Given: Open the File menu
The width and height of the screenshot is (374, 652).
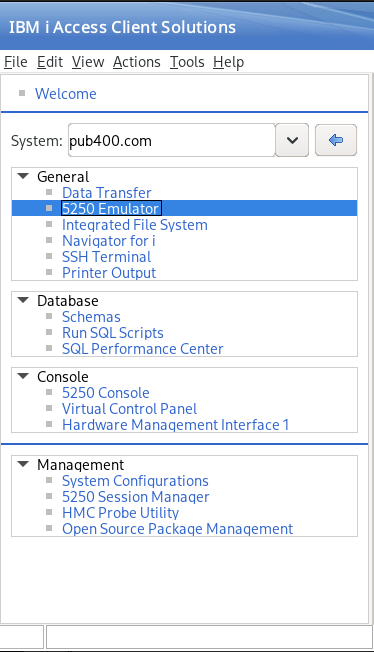Looking at the screenshot, I should [16, 62].
